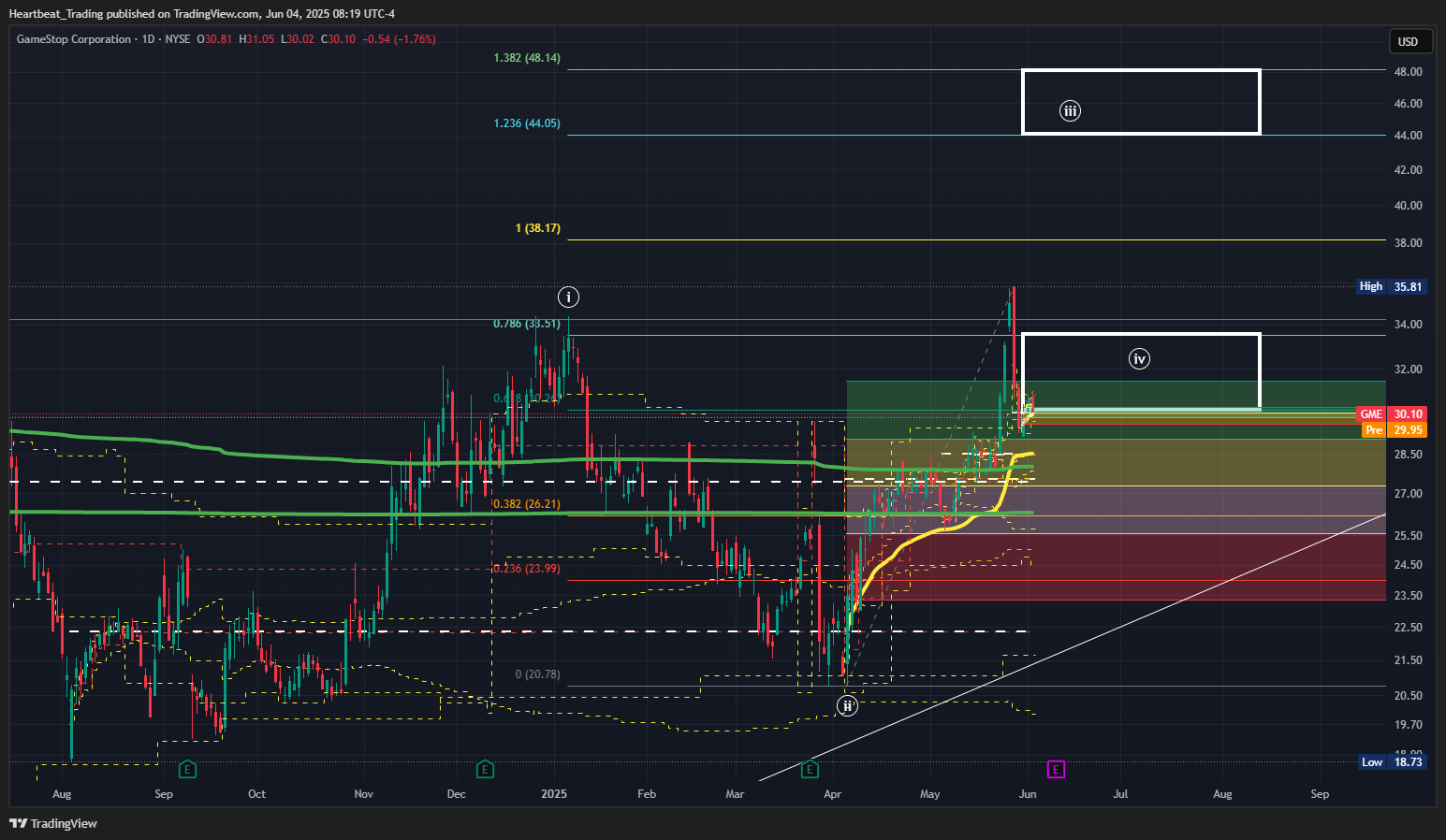Click the TradingView logo at the bottom
This screenshot has width=1446, height=840.
(53, 823)
